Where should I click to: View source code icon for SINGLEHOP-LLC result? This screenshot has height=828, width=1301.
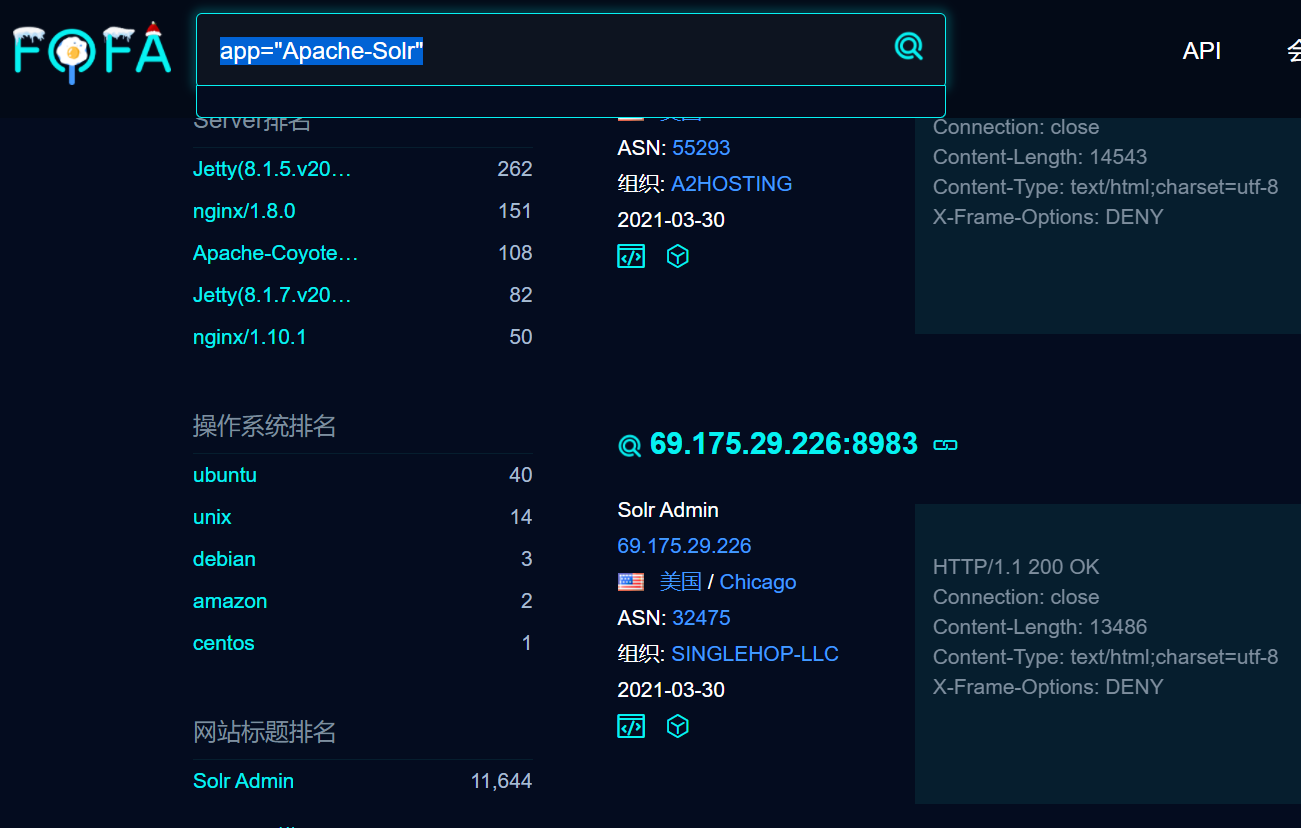pyautogui.click(x=631, y=726)
